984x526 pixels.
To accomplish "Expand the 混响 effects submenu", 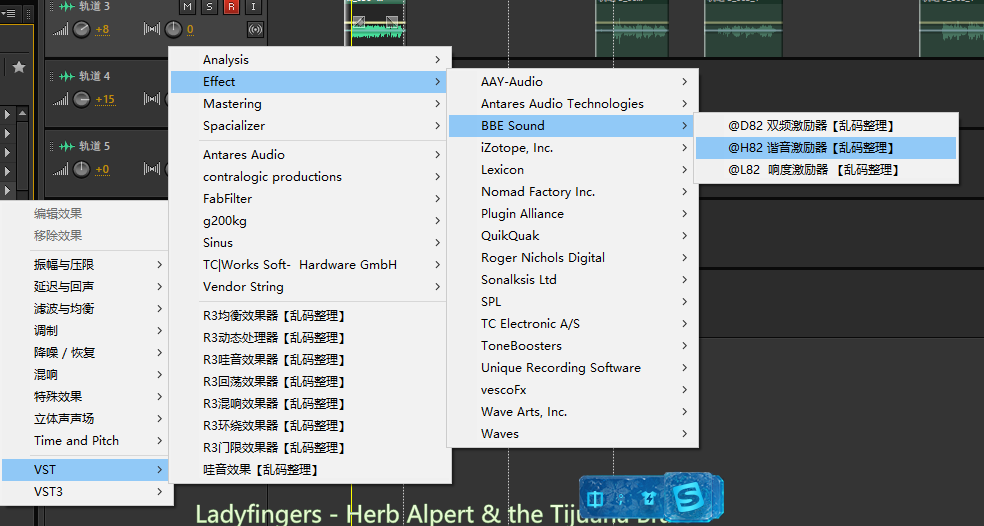I will click(85, 375).
